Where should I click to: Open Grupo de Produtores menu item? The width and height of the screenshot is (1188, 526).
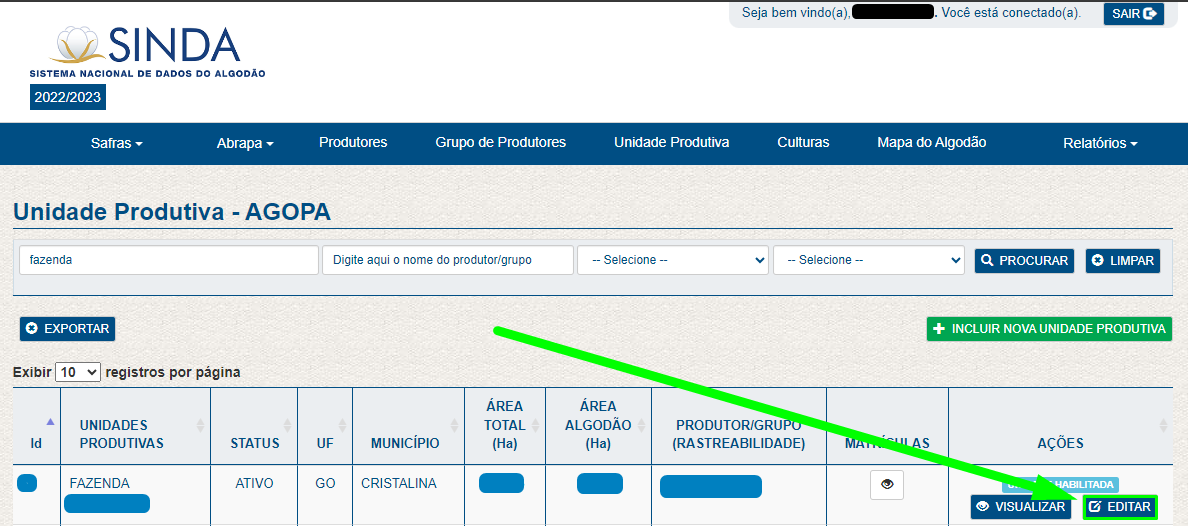[500, 142]
